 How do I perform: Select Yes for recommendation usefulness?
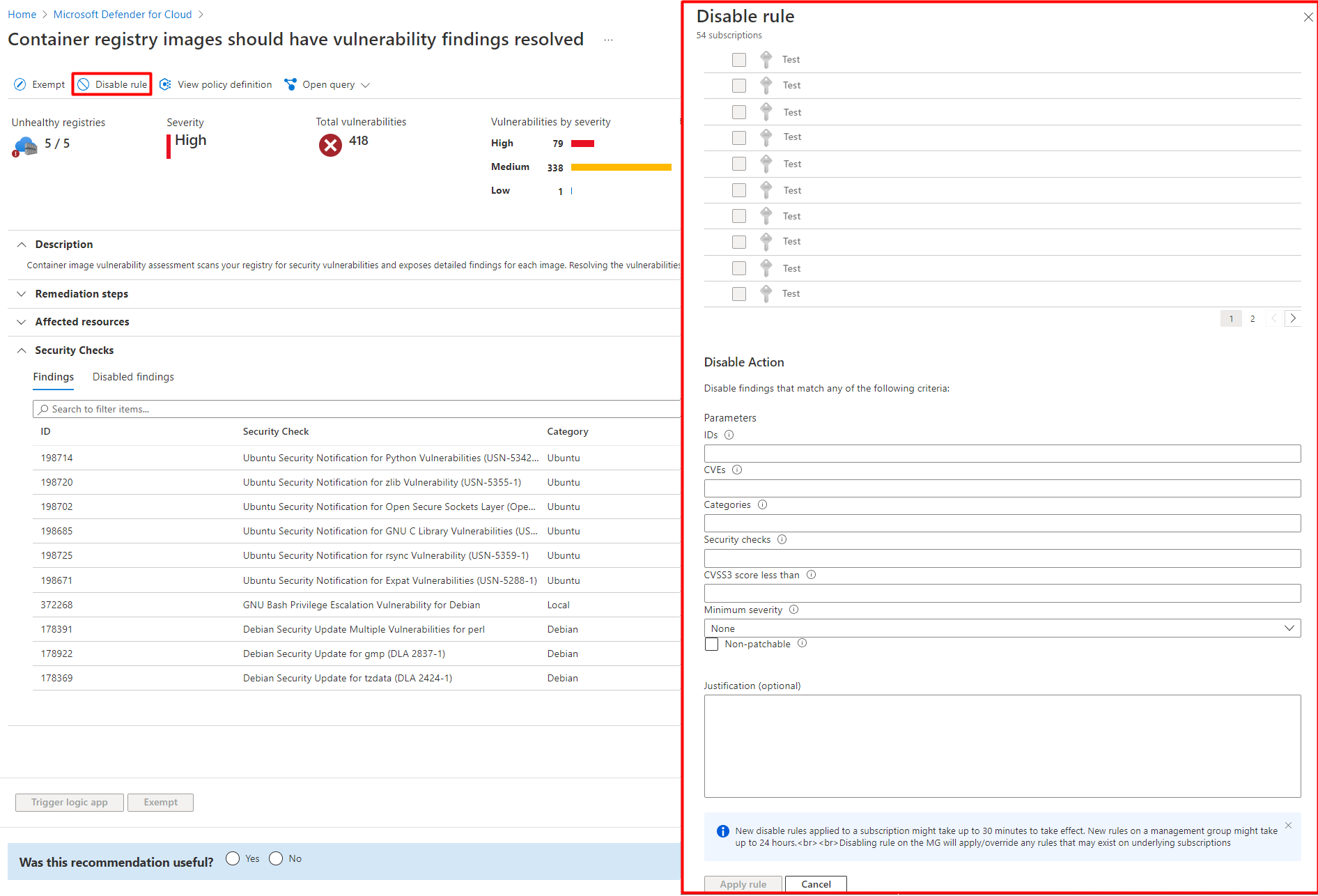click(x=233, y=858)
